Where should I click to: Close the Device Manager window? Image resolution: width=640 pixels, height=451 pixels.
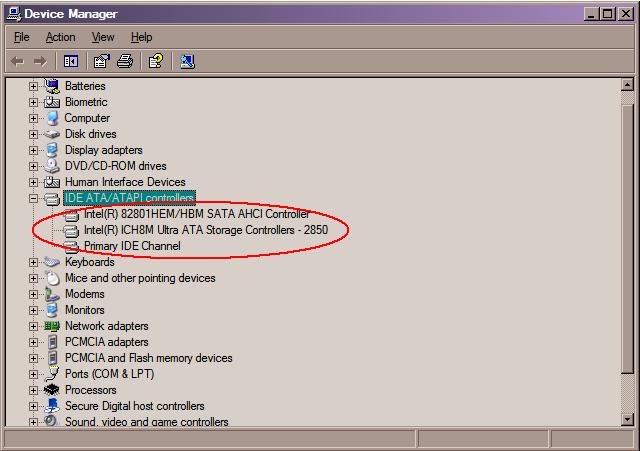[626, 14]
